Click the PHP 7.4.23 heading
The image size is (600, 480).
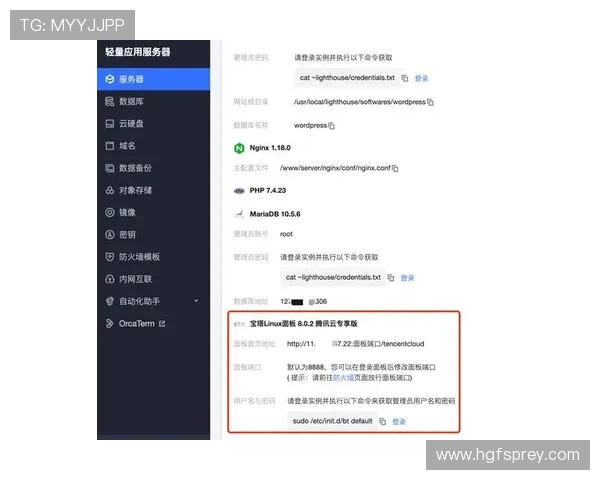tap(268, 190)
